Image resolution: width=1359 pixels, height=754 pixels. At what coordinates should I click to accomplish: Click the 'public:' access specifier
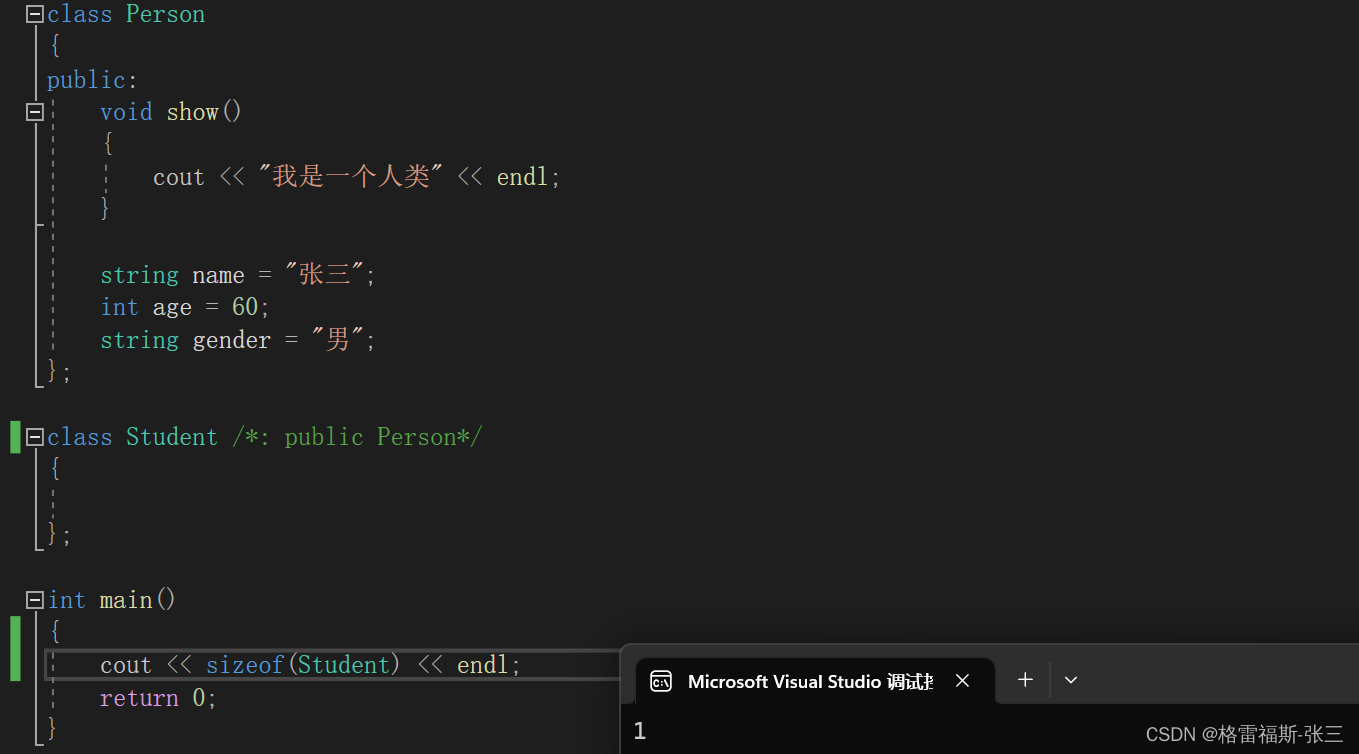tap(93, 80)
